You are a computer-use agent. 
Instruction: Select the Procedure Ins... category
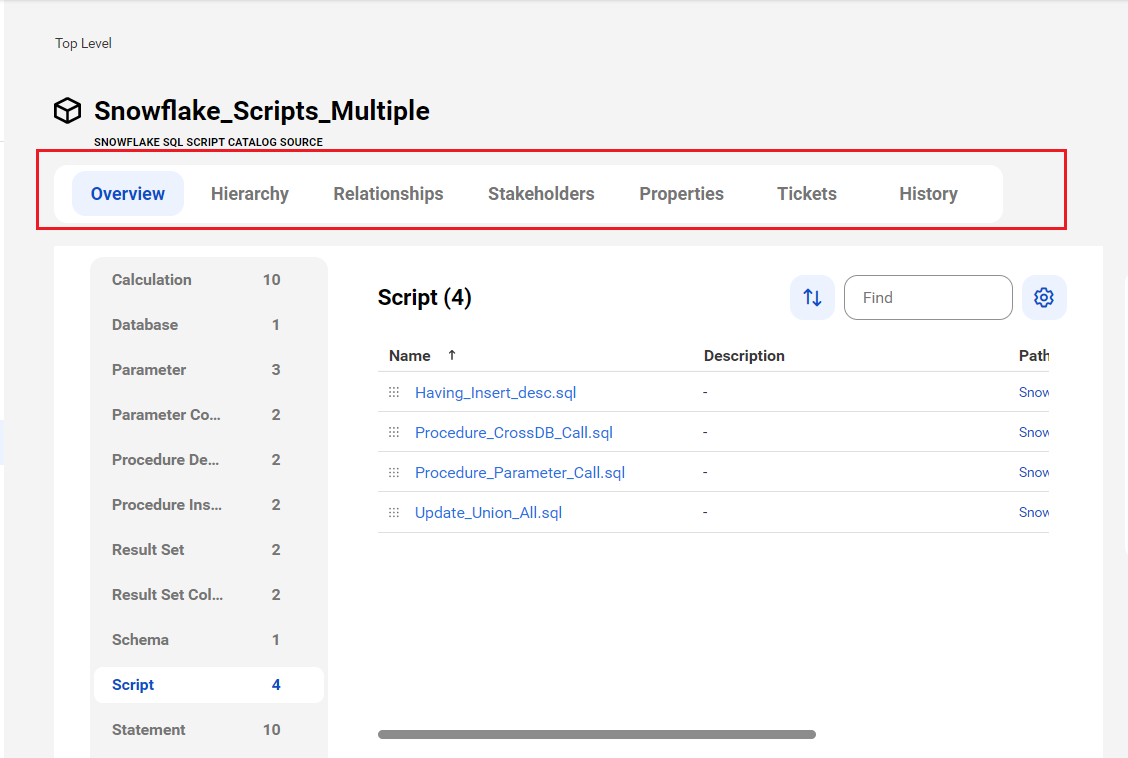coord(209,505)
